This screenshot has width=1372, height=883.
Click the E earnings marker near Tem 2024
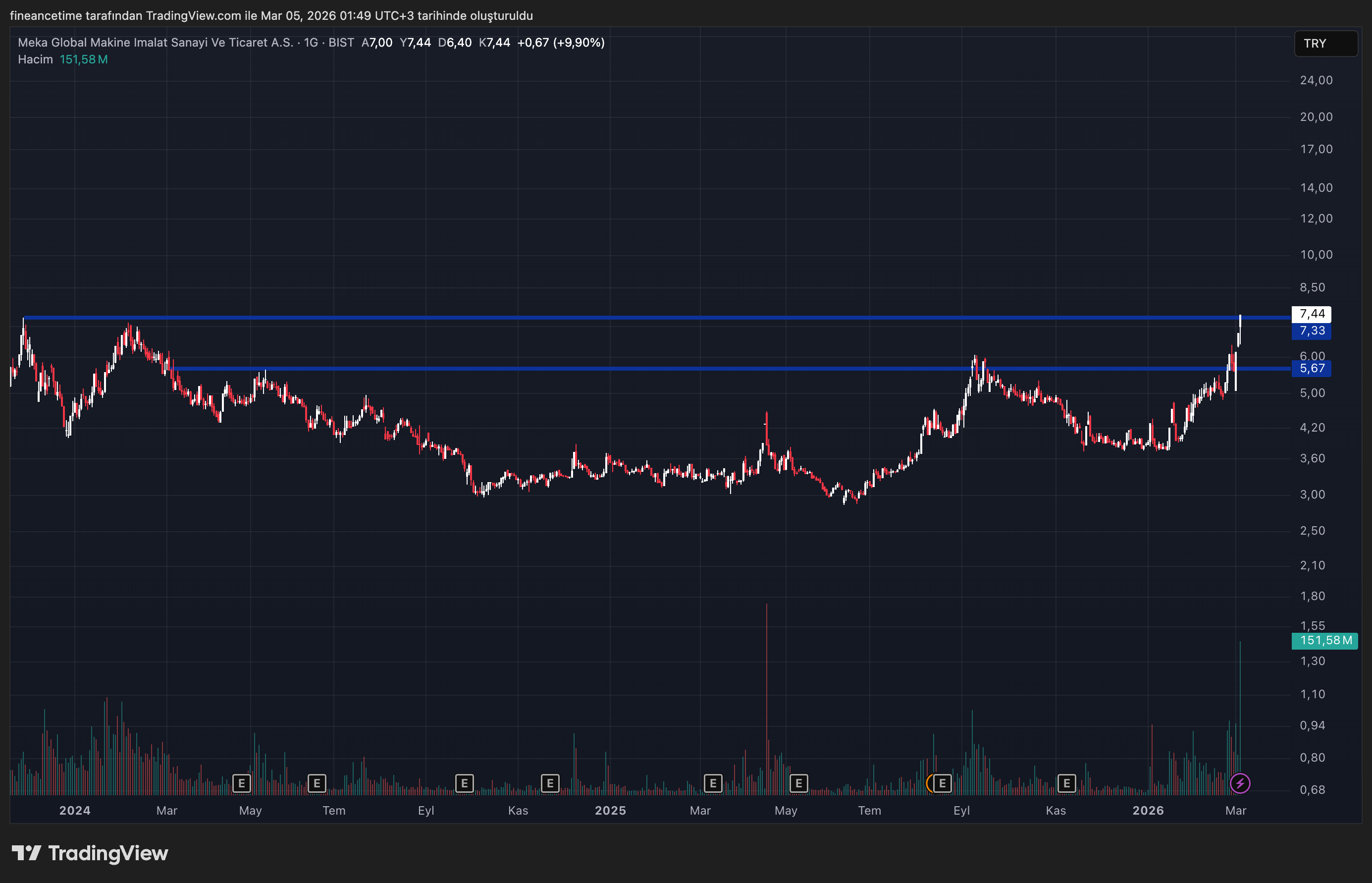317,783
